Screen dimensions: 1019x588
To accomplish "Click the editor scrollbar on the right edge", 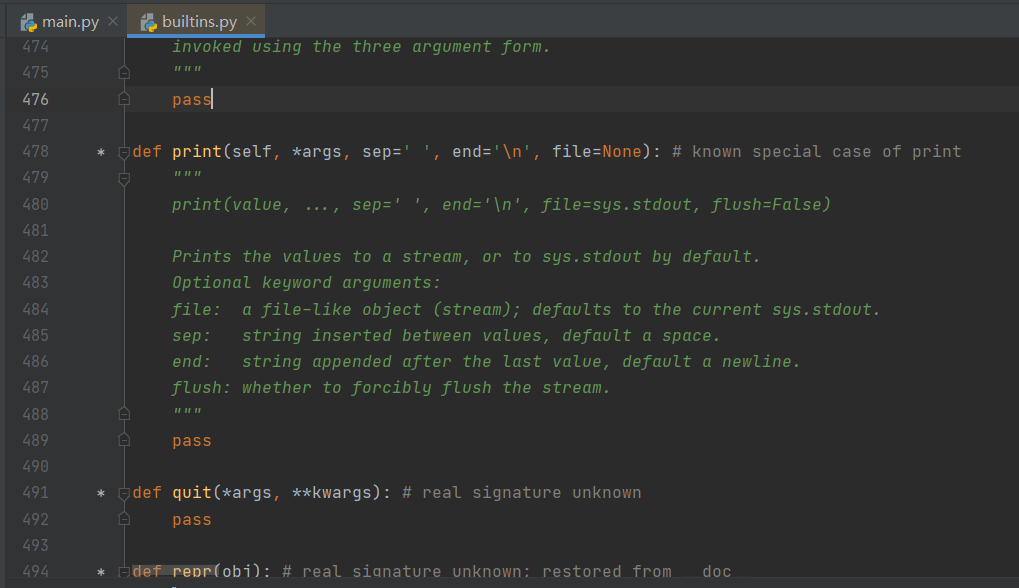I will click(1013, 300).
